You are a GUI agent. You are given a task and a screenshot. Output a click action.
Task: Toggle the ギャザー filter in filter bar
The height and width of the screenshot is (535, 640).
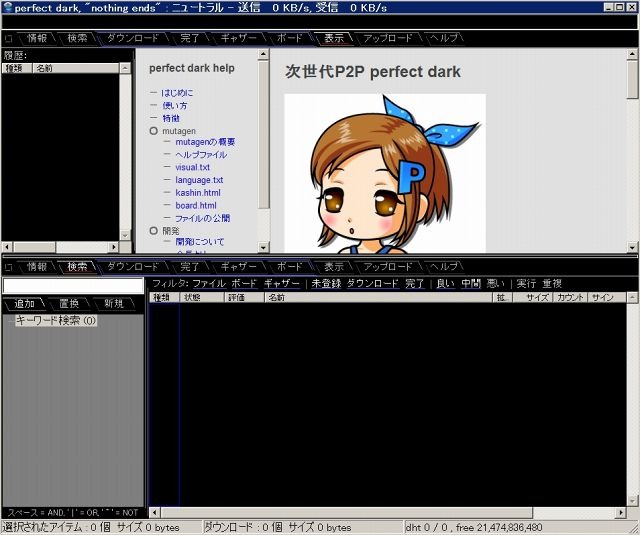point(282,284)
